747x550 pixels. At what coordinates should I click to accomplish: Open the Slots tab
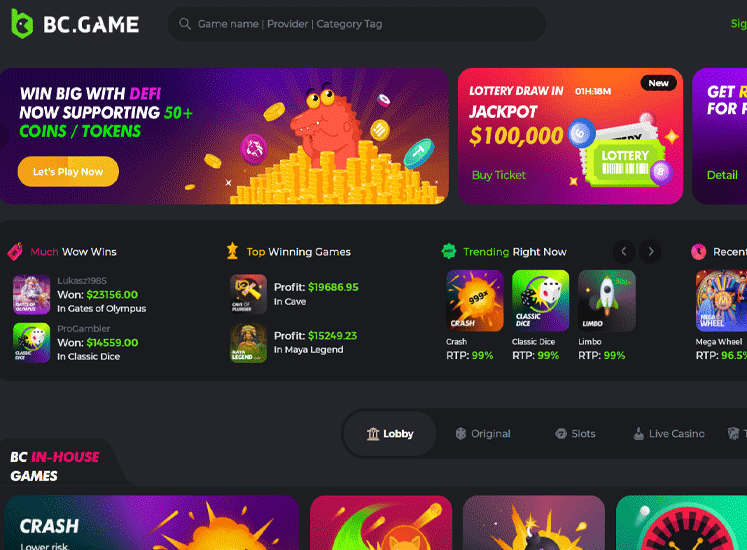click(x=575, y=434)
